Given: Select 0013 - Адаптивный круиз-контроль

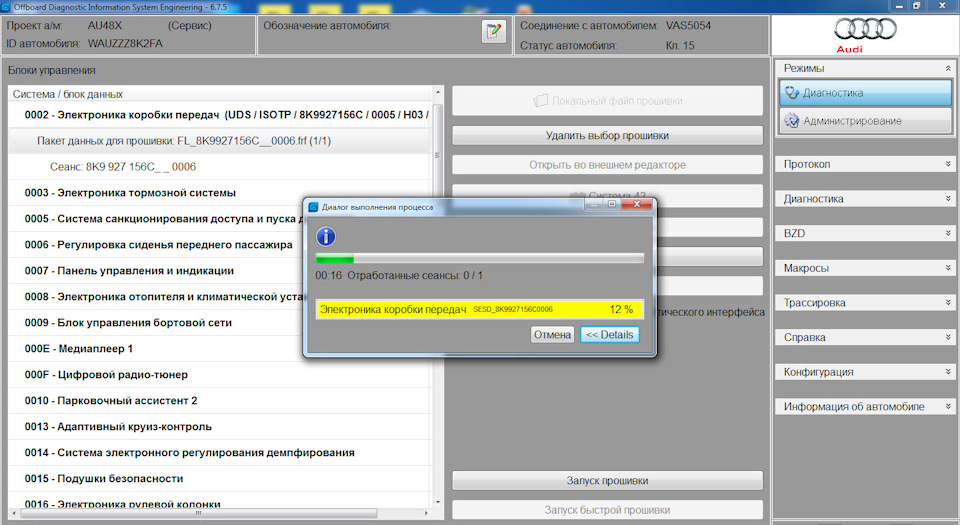Looking at the screenshot, I should coord(220,426).
